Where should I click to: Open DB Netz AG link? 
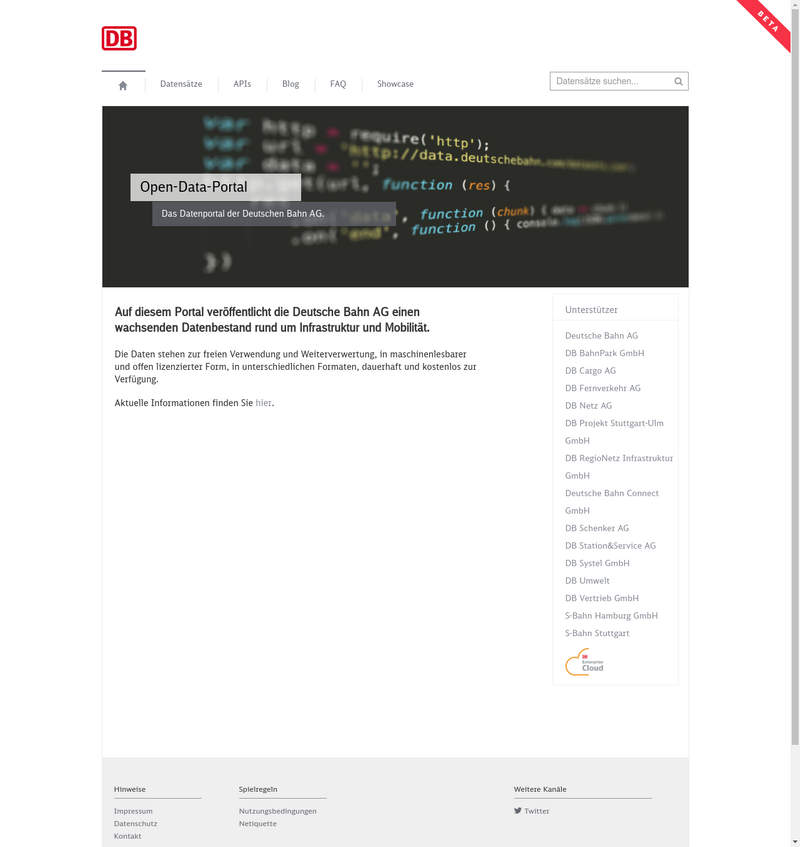click(588, 405)
